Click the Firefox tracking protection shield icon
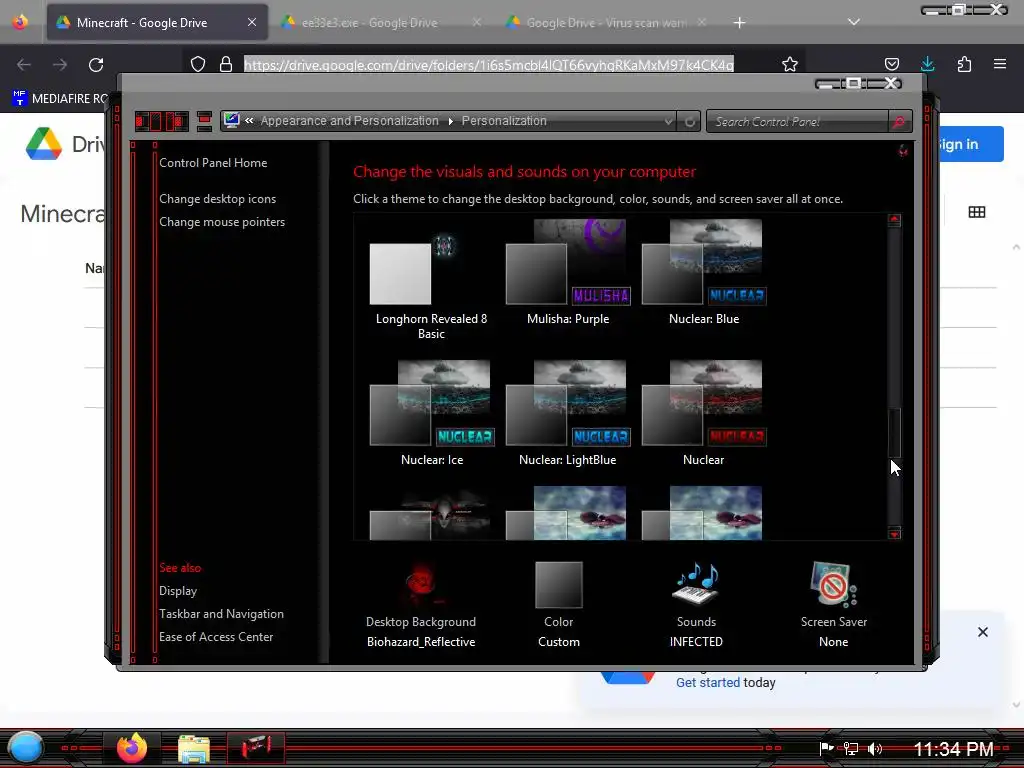This screenshot has width=1024, height=768. pyautogui.click(x=198, y=64)
